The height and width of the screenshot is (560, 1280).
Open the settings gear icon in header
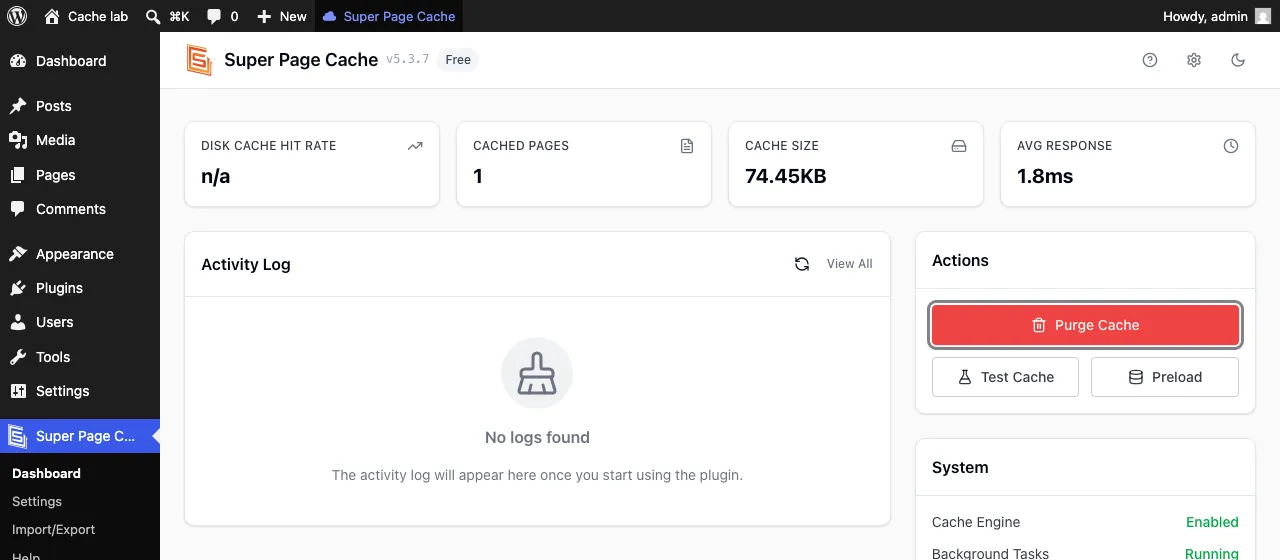[1194, 60]
